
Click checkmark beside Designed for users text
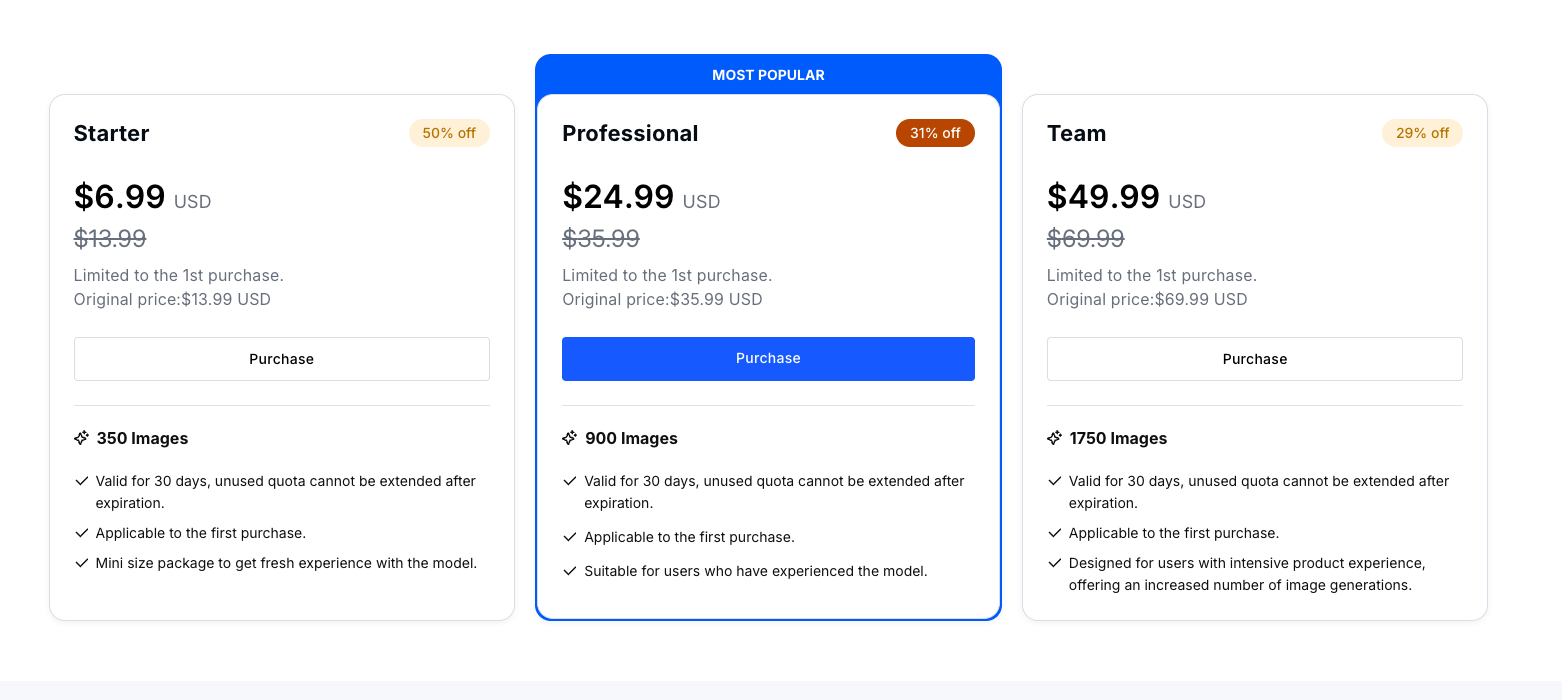1054,563
